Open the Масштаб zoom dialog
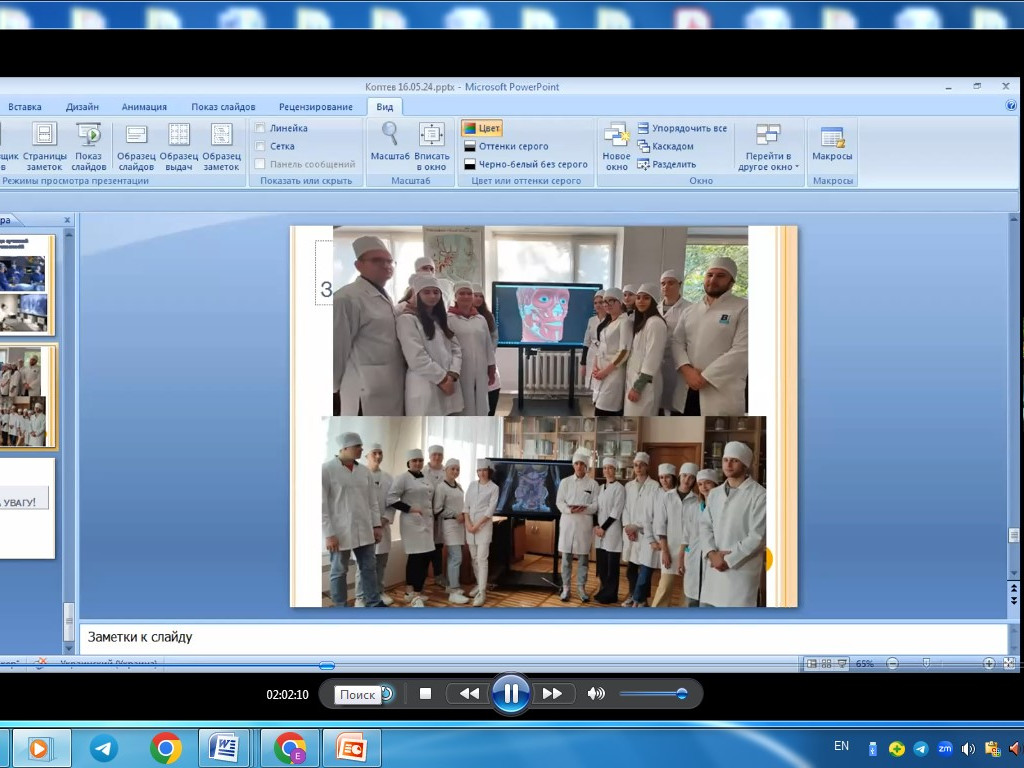 coord(390,142)
